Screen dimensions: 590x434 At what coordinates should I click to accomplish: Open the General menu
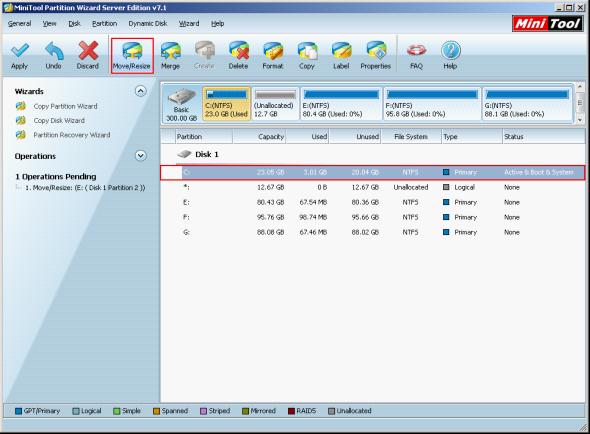point(20,24)
